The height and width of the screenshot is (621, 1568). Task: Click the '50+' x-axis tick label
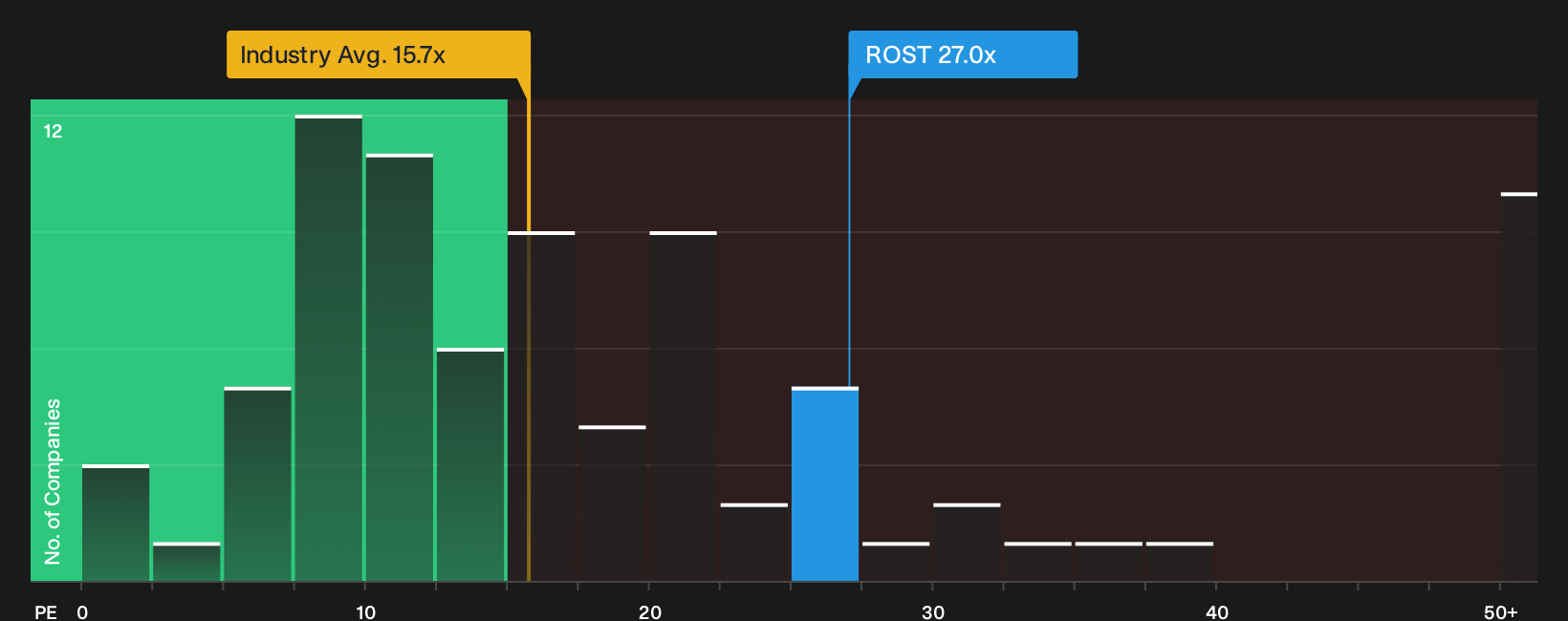point(1501,611)
